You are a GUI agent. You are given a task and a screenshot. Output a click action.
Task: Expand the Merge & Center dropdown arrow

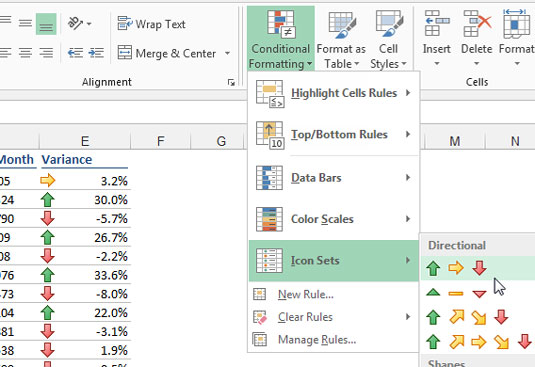click(x=227, y=53)
